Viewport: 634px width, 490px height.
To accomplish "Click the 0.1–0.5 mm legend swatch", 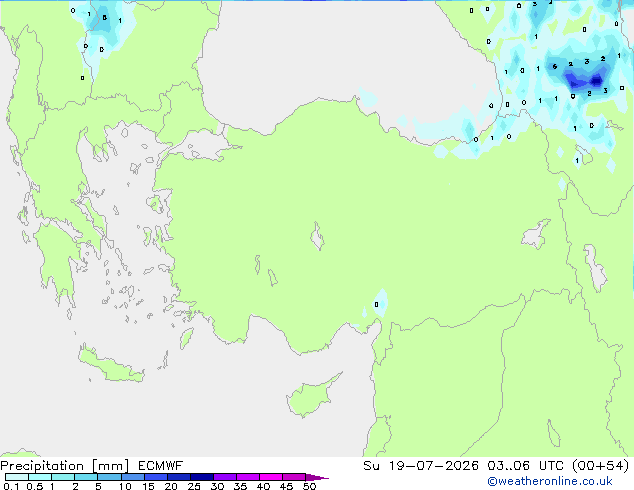I will (x=17, y=477).
